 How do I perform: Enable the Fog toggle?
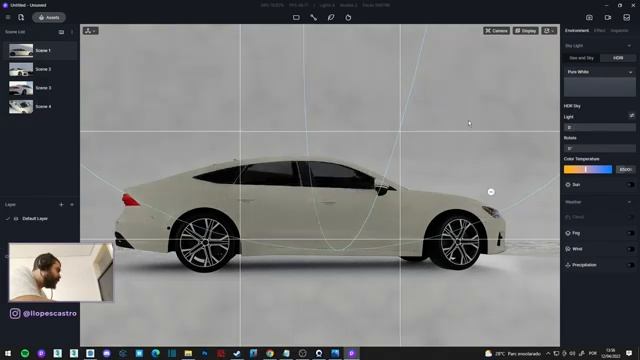click(x=631, y=233)
